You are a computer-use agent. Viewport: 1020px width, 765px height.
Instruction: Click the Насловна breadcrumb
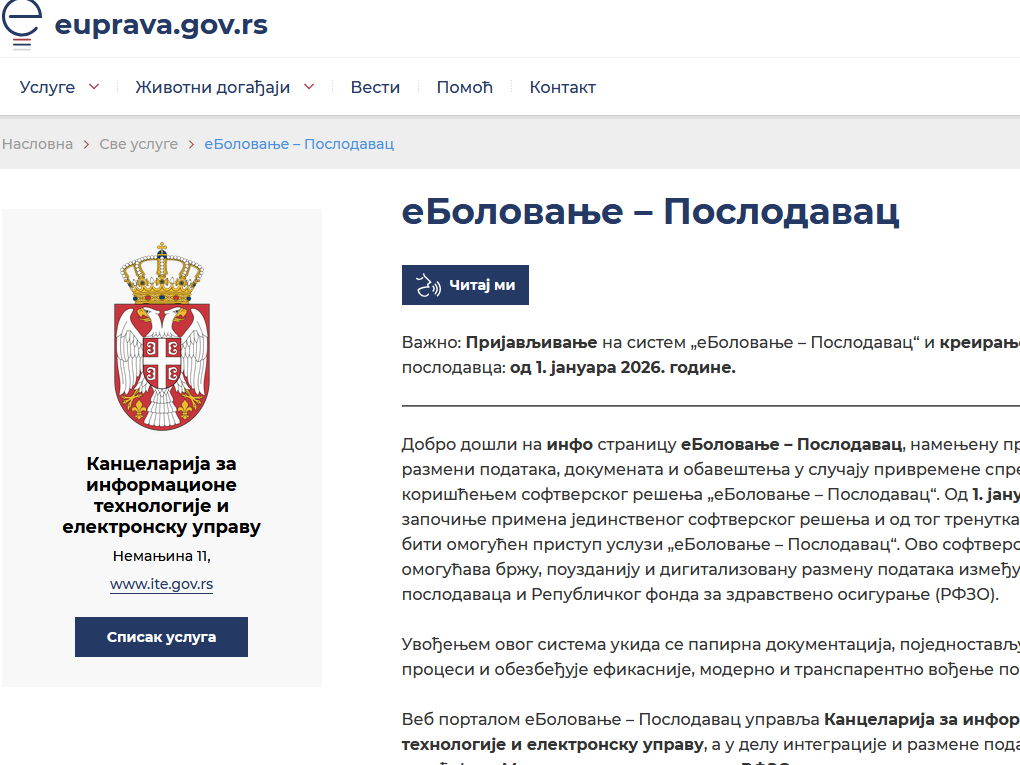tap(38, 144)
